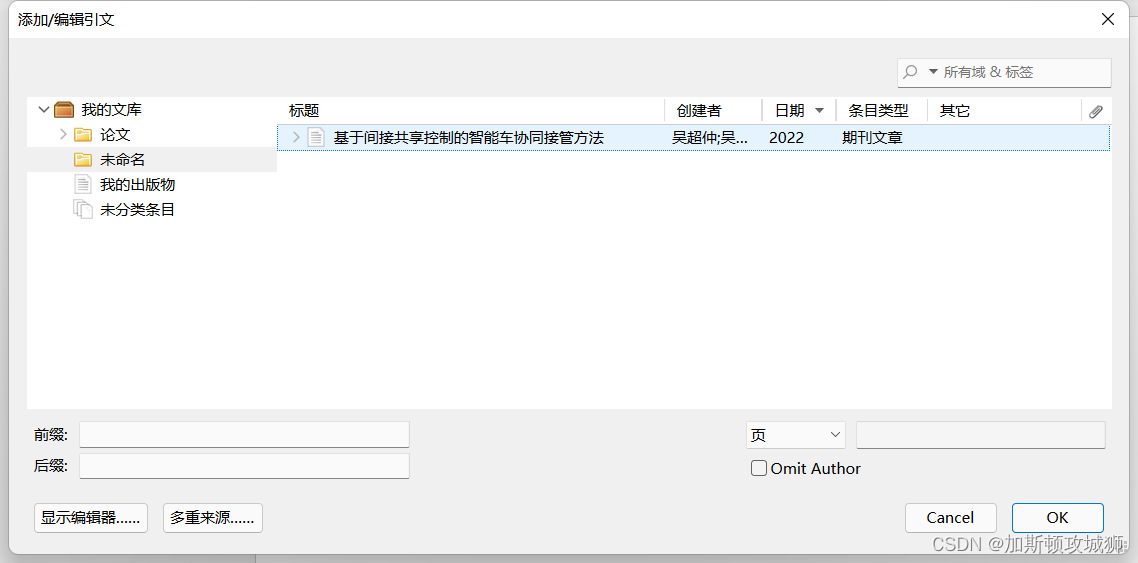Screen dimensions: 1138x563
Task: Open 未分类条目 in the tree
Action: 138,210
